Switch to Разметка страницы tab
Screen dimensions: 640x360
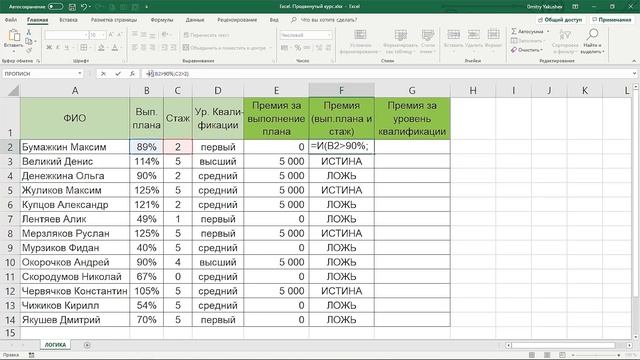[114, 20]
